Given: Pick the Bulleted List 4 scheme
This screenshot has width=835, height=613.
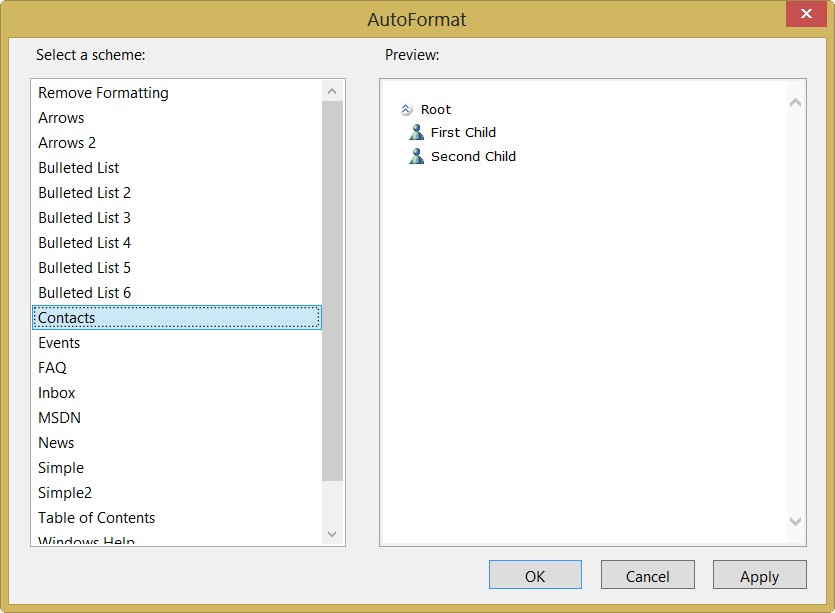Looking at the screenshot, I should click(177, 243).
